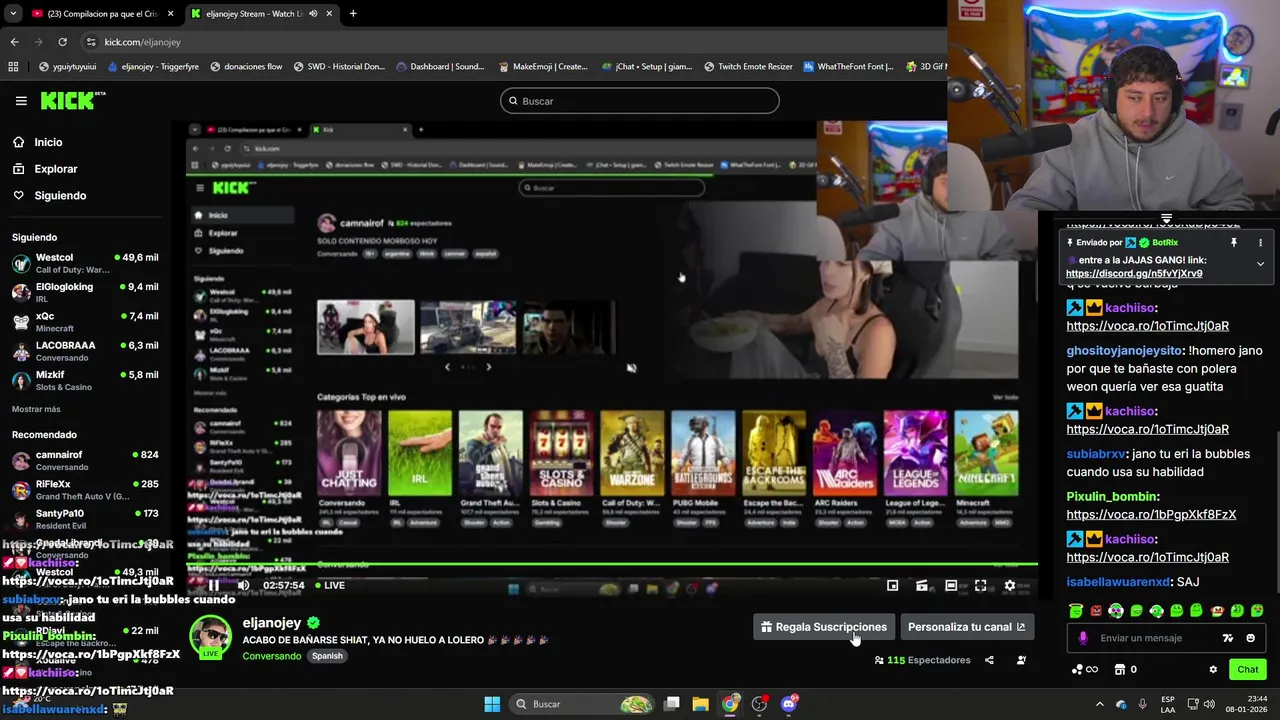Open chat settings gear
This screenshot has height=720, width=1280.
(x=1213, y=669)
